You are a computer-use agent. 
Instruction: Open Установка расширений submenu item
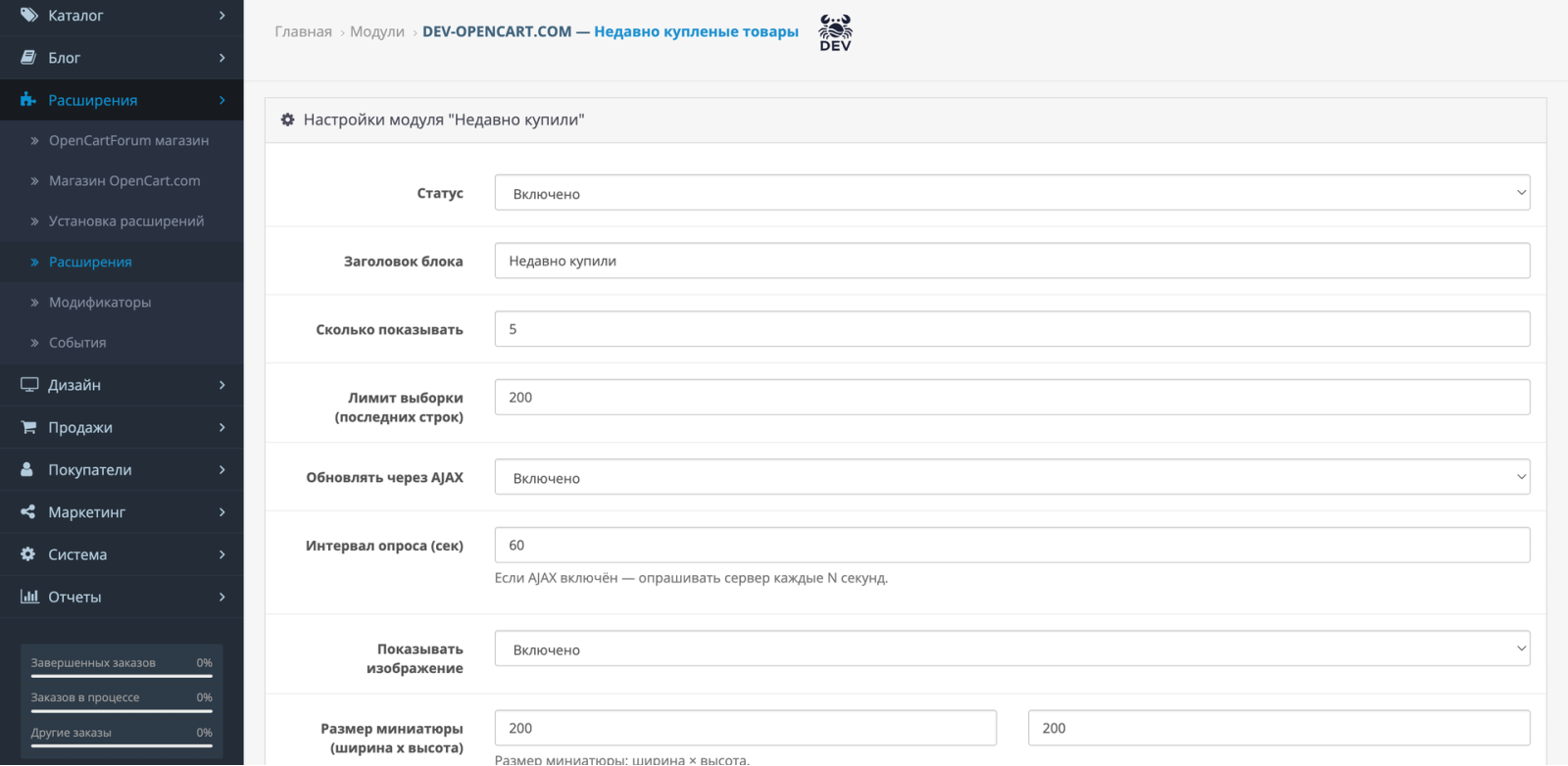(x=126, y=221)
